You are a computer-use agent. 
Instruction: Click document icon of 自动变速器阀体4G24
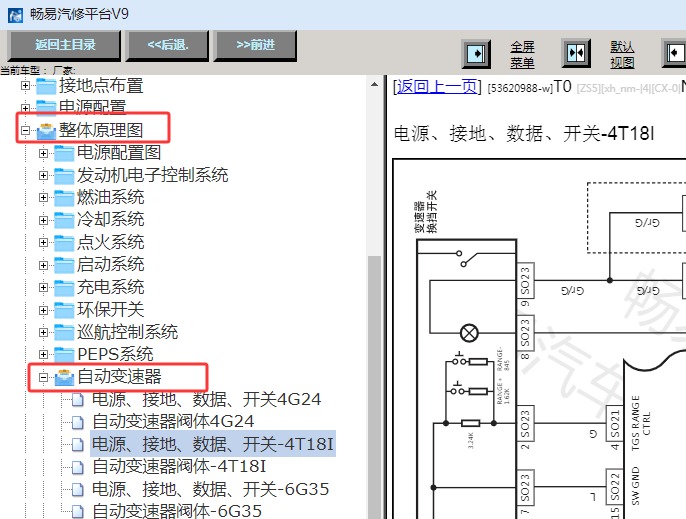click(x=77, y=422)
